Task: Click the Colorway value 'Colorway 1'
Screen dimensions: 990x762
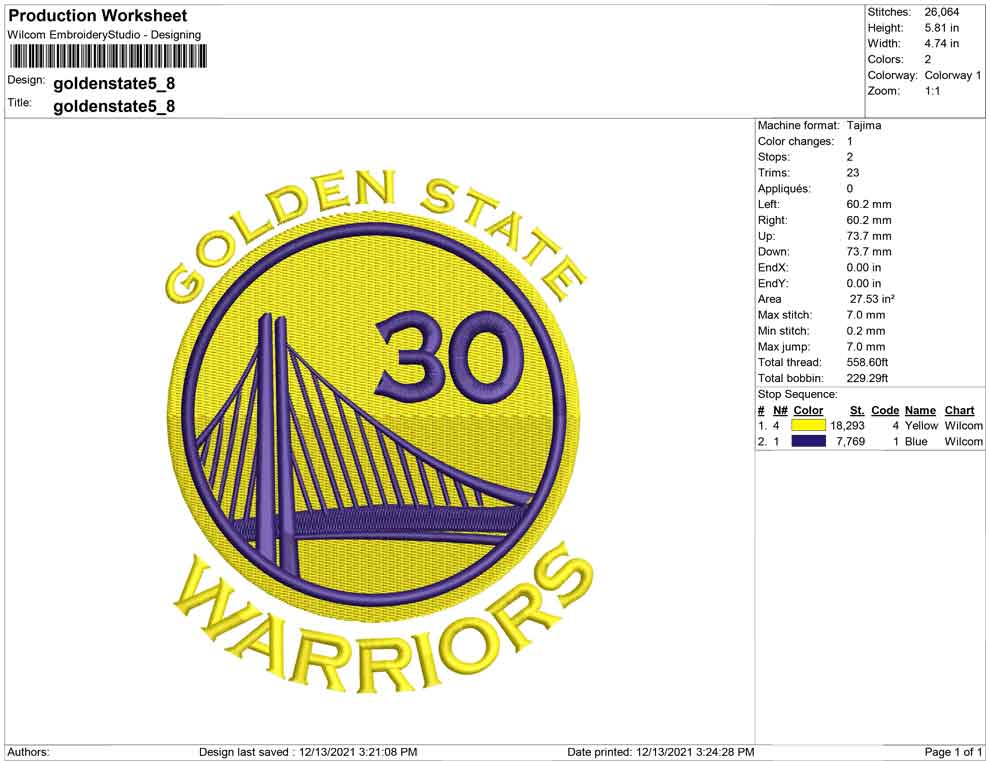Action: [953, 75]
